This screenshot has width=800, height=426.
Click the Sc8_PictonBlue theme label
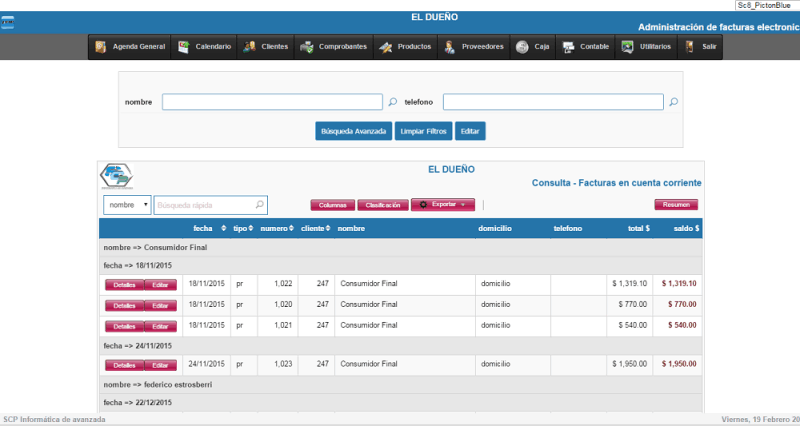click(x=764, y=5)
